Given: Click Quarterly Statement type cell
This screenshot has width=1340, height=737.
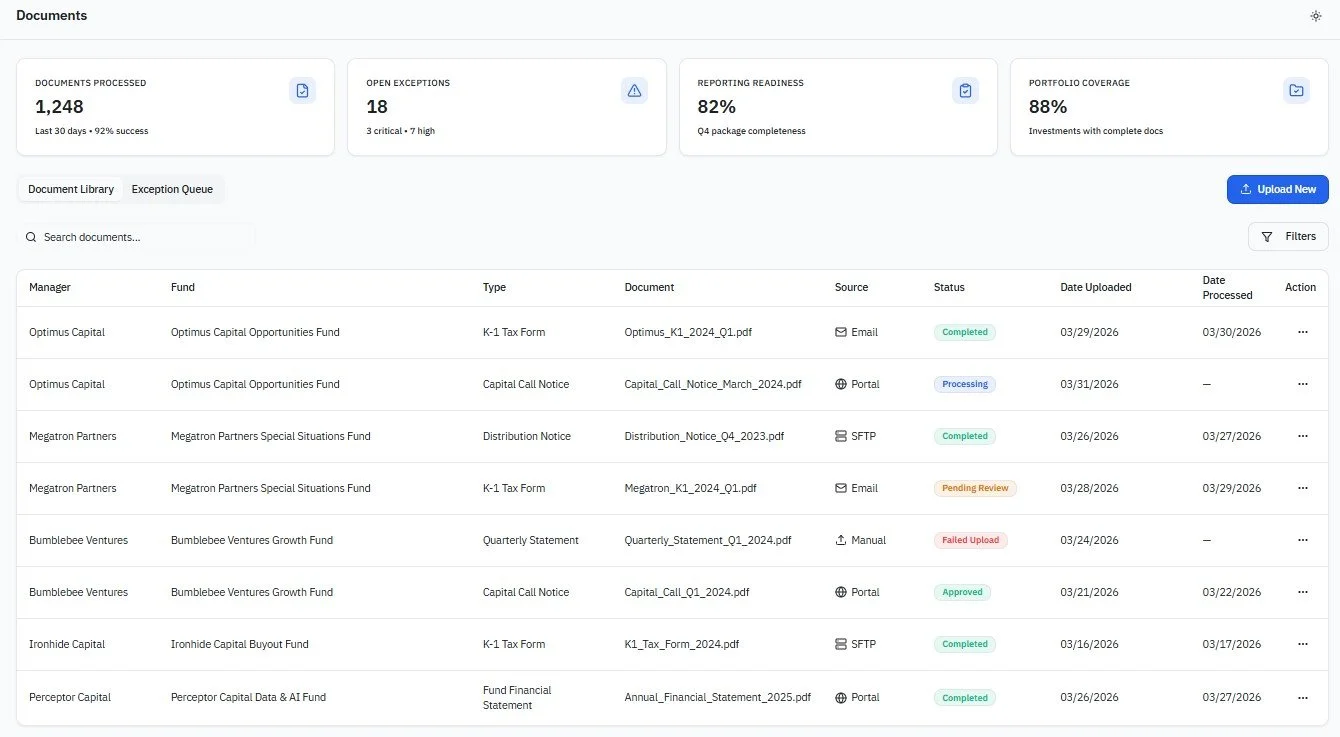Looking at the screenshot, I should click(531, 540).
